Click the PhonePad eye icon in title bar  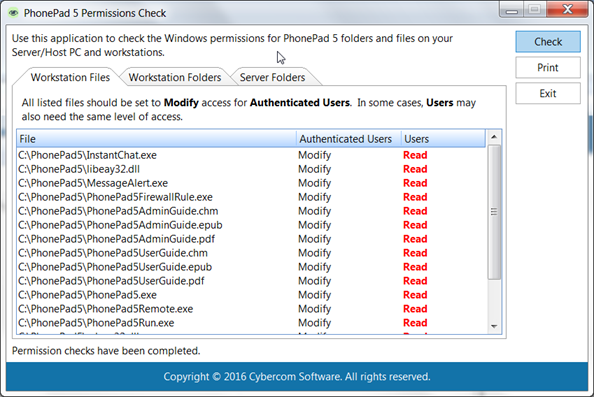click(14, 13)
